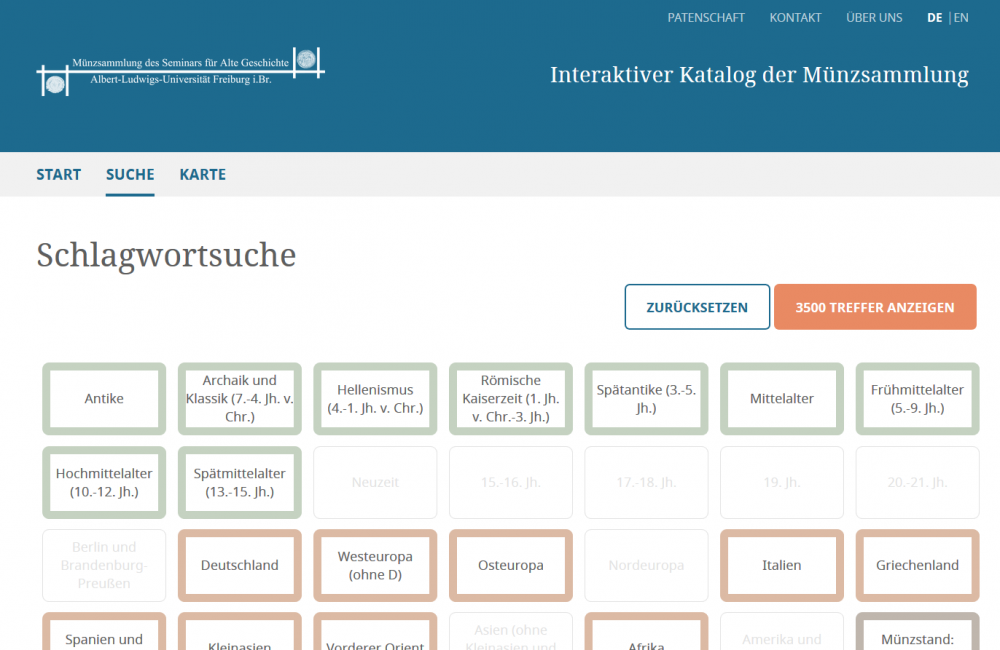This screenshot has width=1000, height=650.
Task: Toggle the Hellenismus keyword tile
Action: pyautogui.click(x=375, y=399)
